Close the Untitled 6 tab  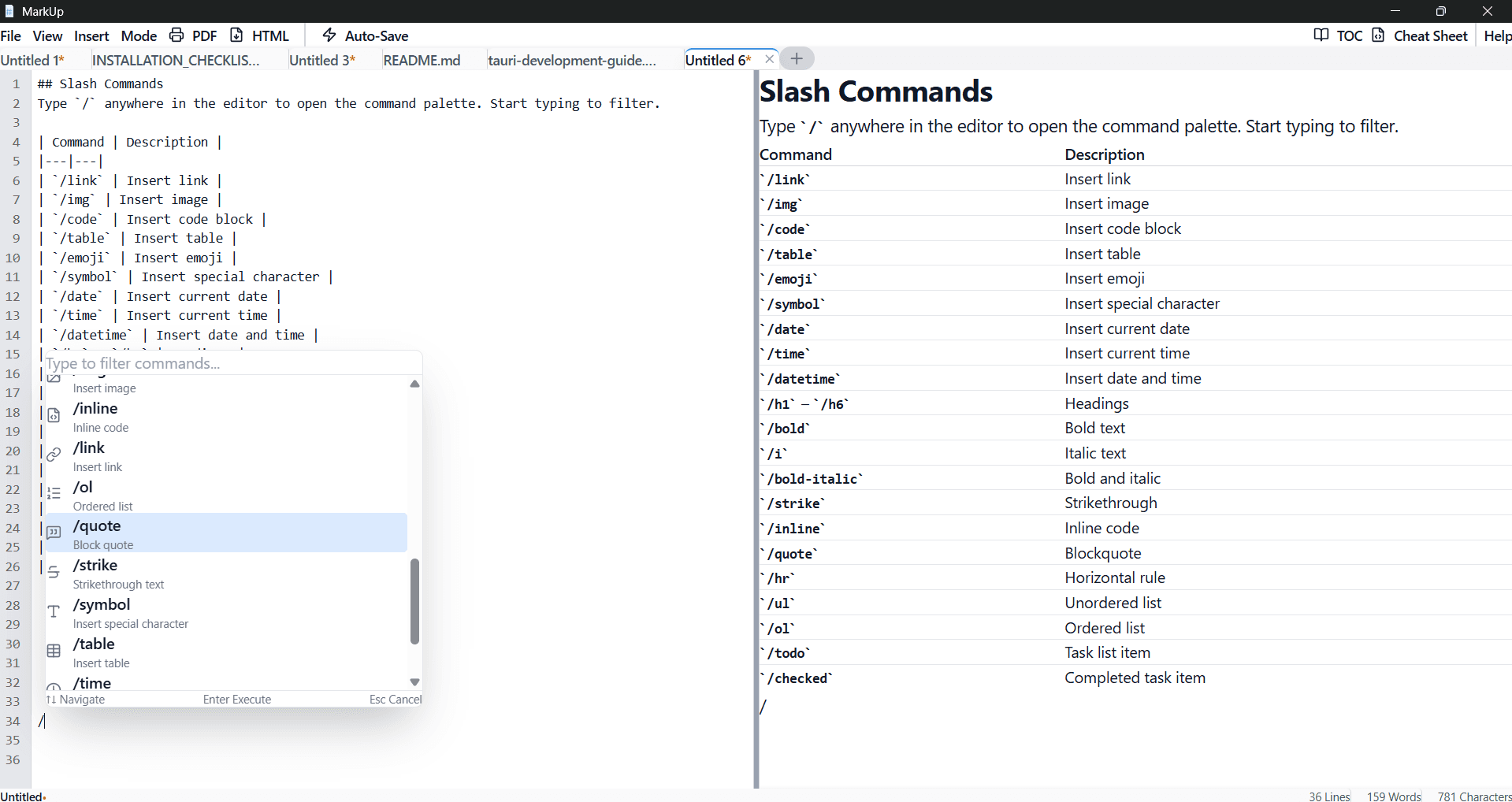pos(769,58)
